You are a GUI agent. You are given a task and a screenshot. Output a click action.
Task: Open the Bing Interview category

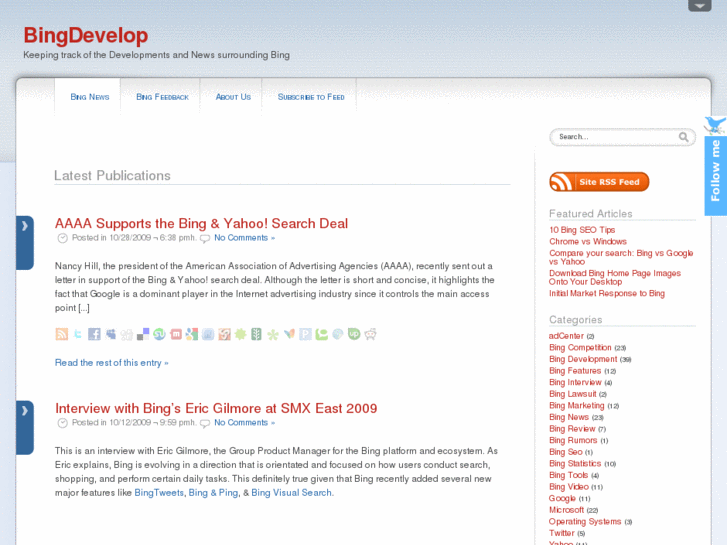[x=575, y=382]
